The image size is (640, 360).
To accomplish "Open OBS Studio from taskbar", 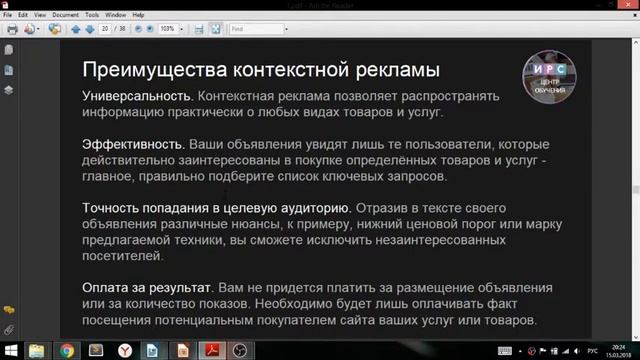I will point(240,351).
